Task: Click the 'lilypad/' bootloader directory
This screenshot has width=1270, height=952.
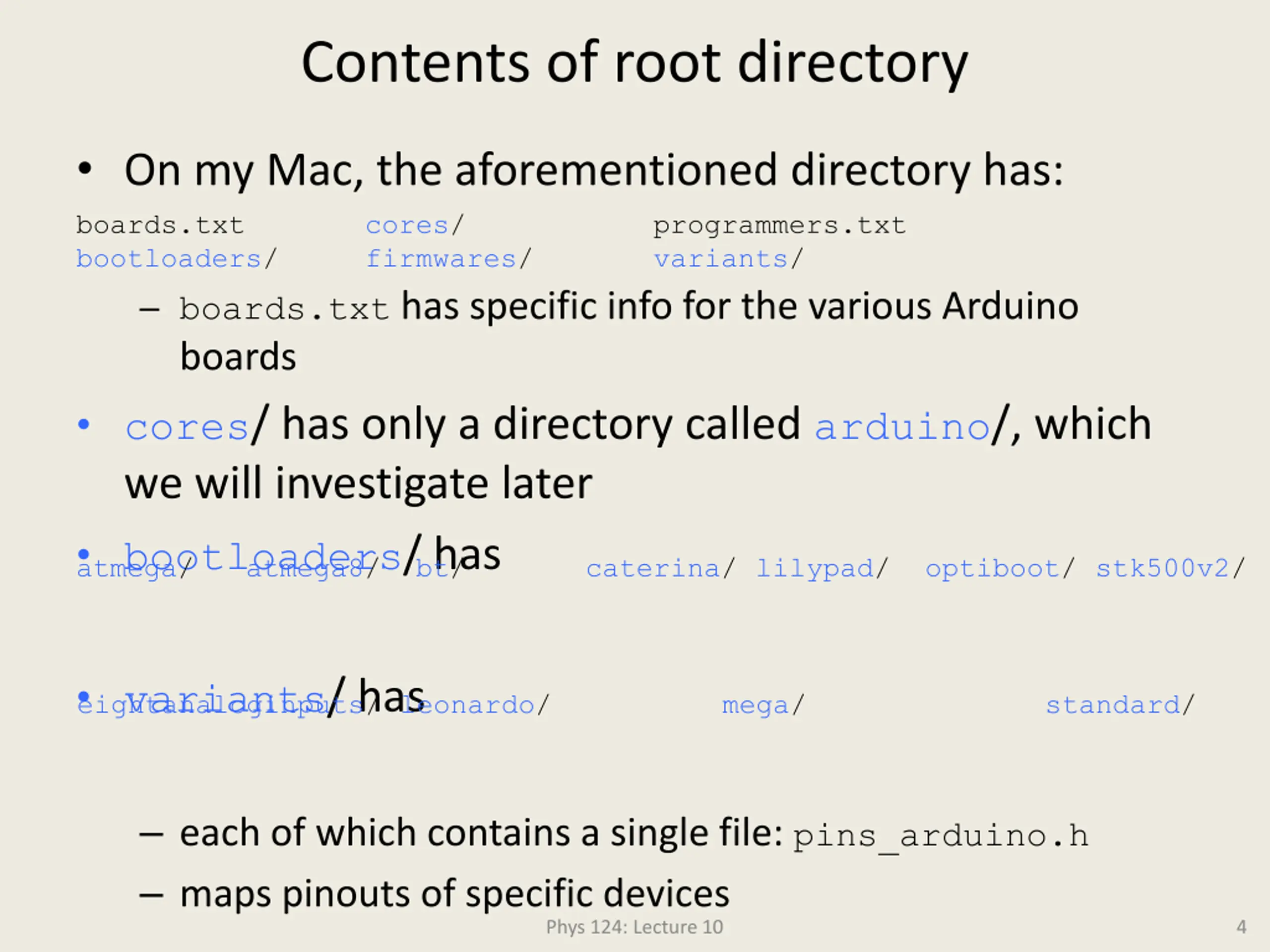Action: tap(822, 569)
